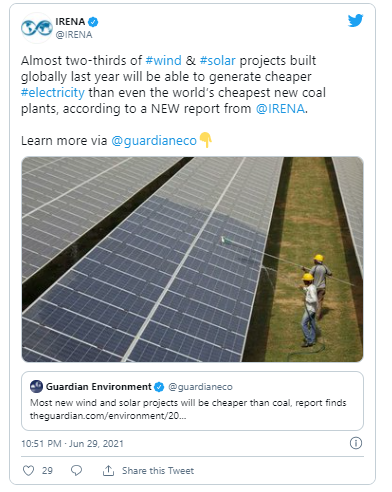Open the theguardian.com article link
This screenshot has height=492, width=392.
pyautogui.click(x=108, y=416)
